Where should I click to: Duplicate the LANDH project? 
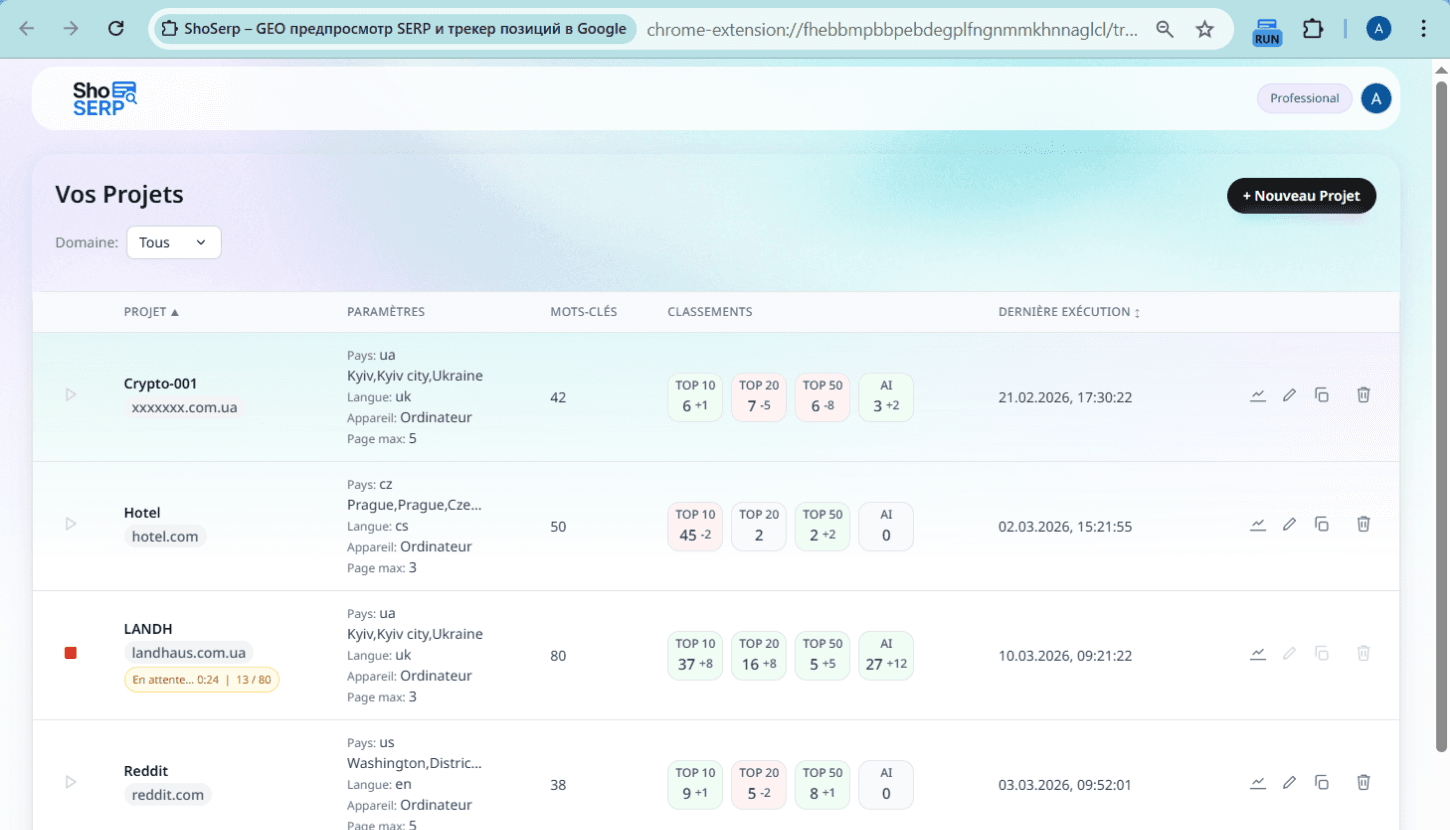[x=1322, y=653]
